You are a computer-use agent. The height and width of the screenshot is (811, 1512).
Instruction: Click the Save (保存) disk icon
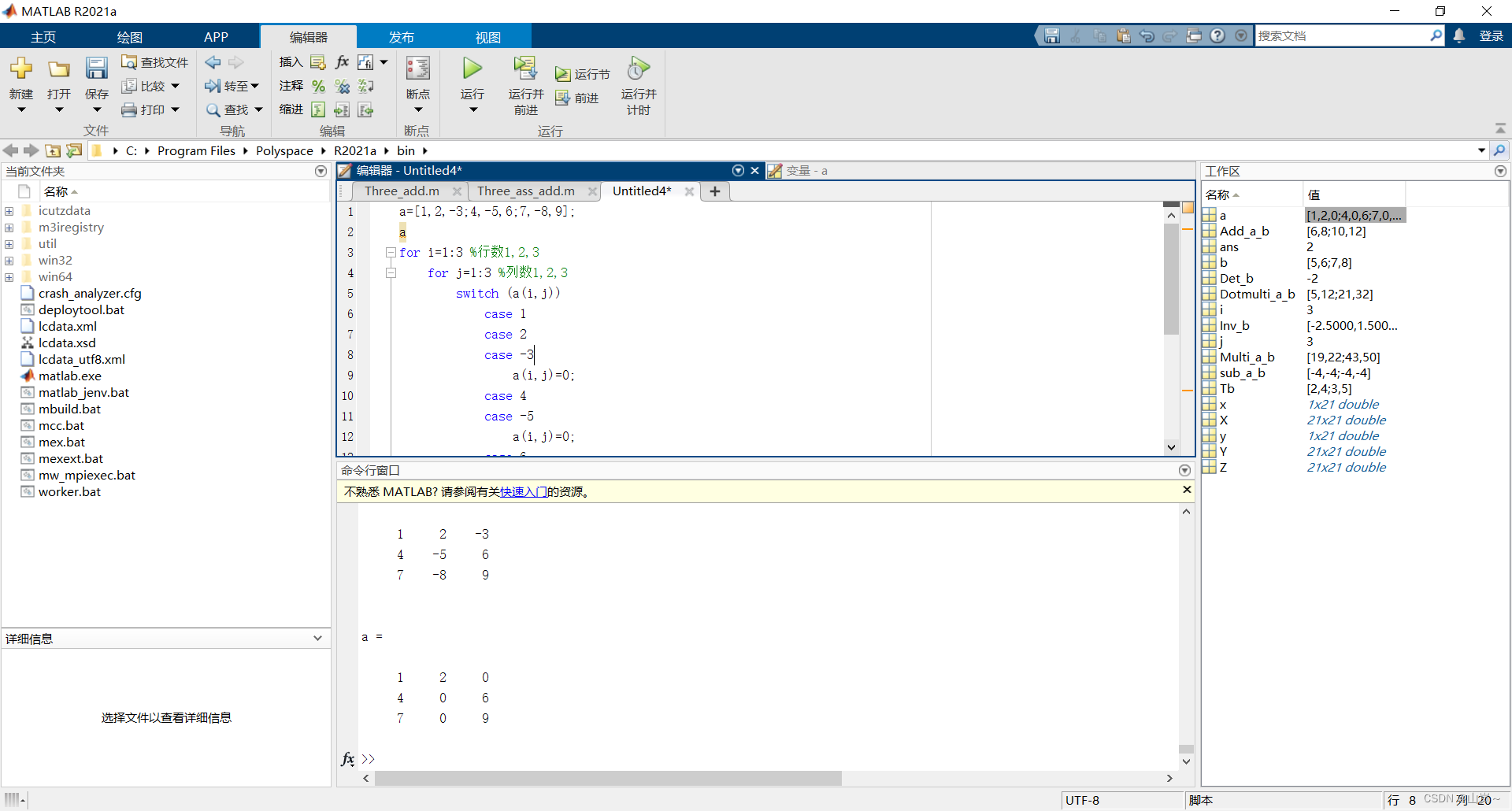(x=96, y=69)
